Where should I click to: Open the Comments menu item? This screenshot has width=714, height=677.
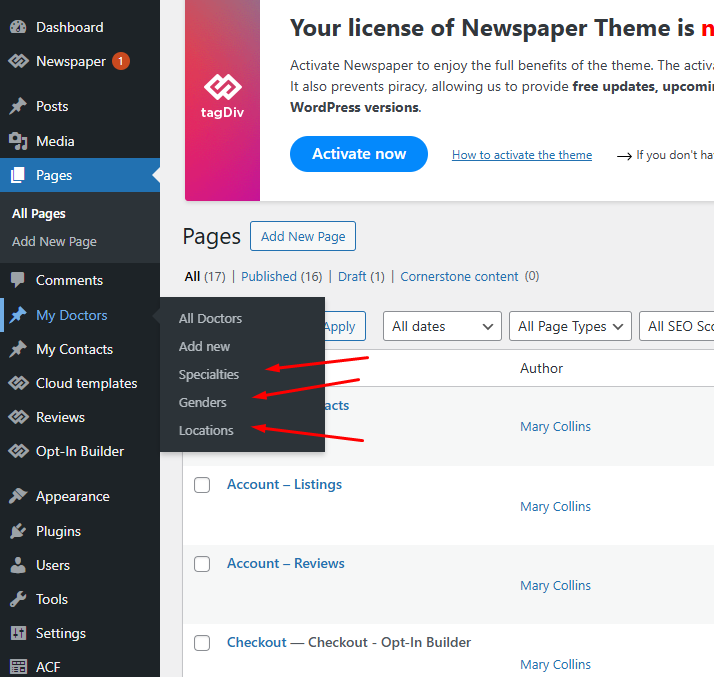(80, 280)
